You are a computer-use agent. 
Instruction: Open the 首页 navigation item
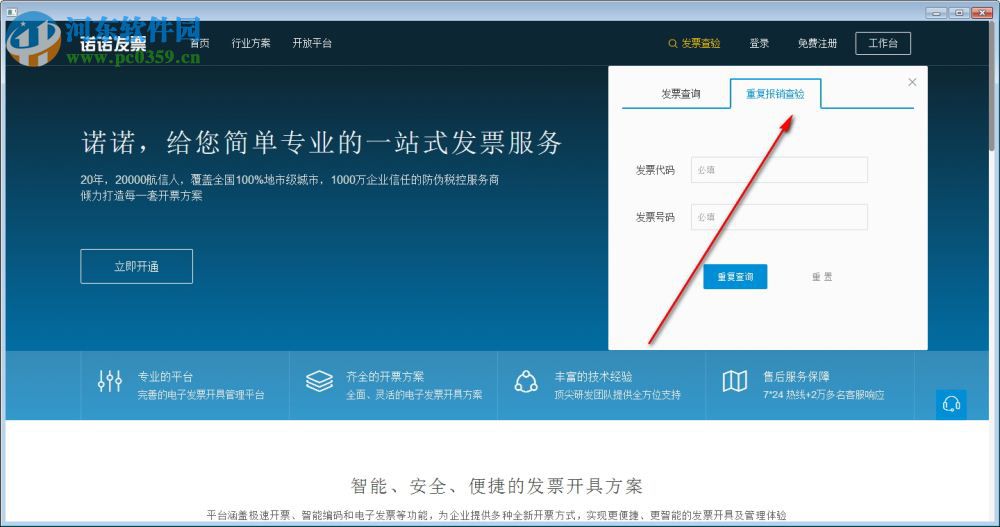200,43
